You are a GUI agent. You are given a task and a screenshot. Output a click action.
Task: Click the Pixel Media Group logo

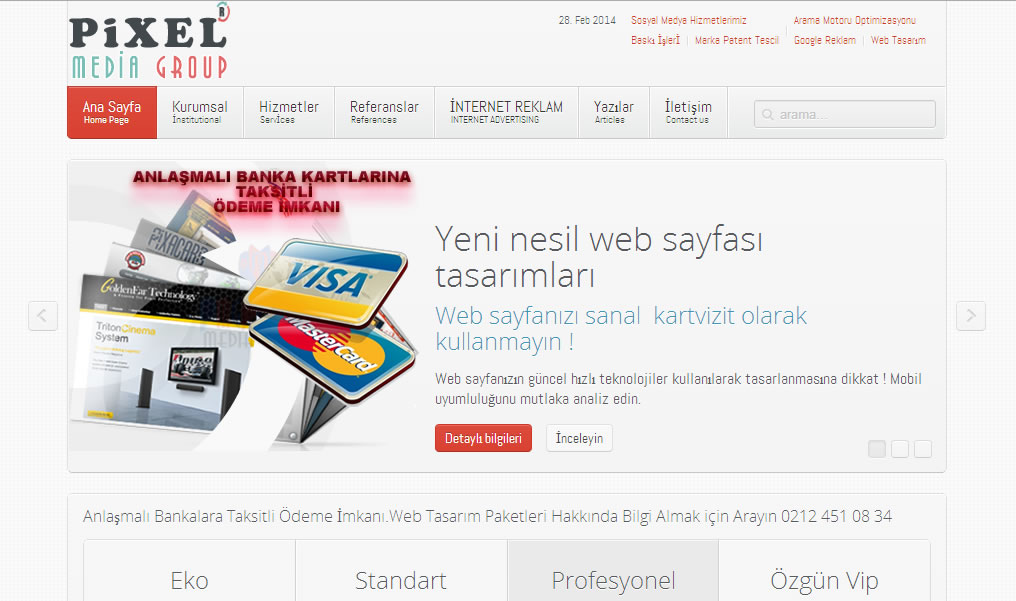149,41
